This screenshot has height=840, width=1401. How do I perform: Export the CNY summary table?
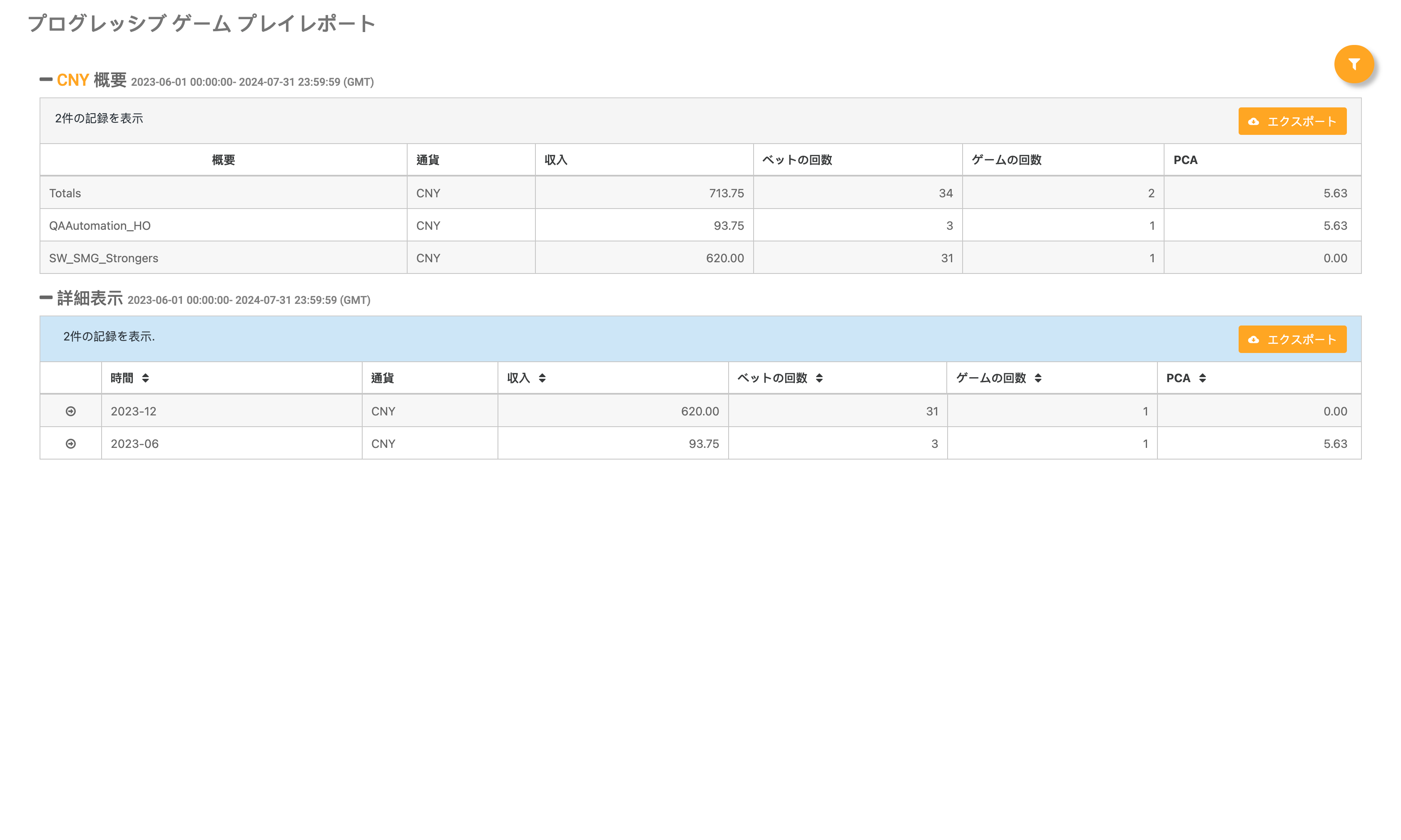tap(1292, 121)
